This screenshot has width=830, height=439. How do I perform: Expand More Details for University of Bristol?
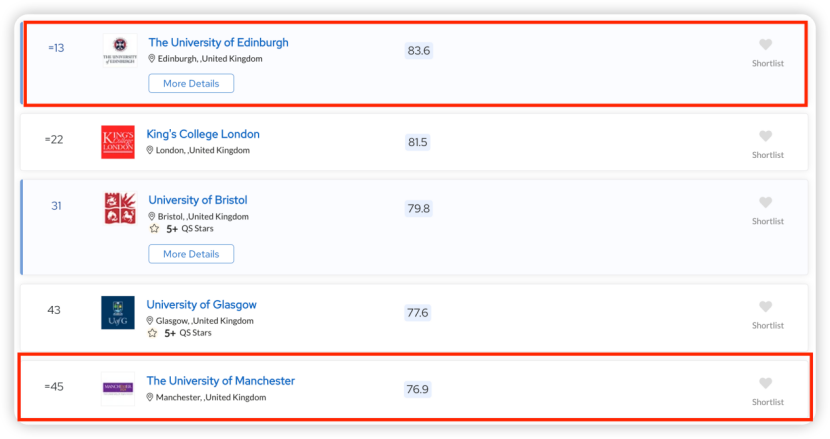pos(191,254)
